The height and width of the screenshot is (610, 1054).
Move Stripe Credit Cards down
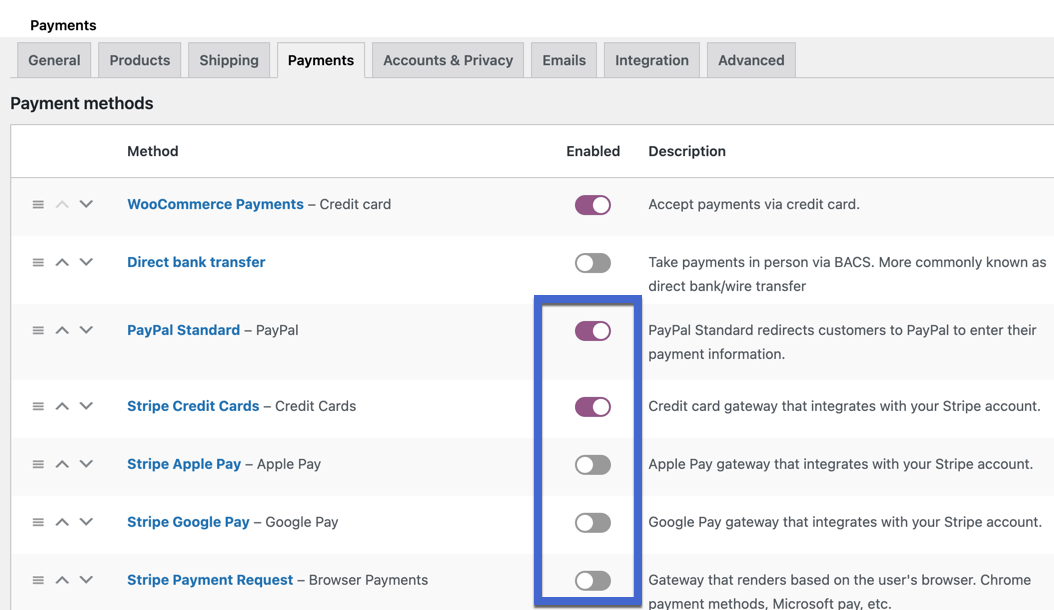(86, 406)
